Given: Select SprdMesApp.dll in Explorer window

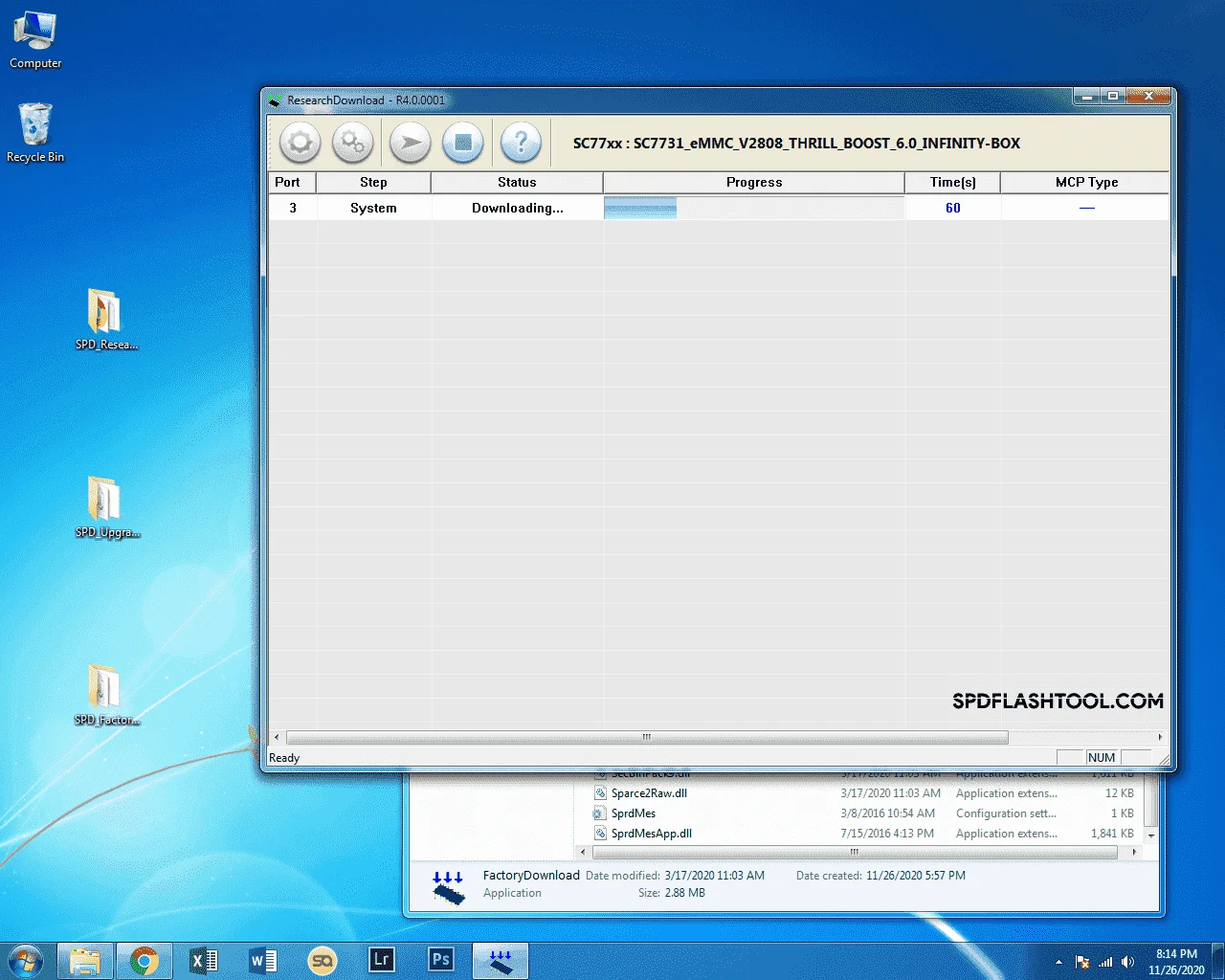Looking at the screenshot, I should 651,834.
